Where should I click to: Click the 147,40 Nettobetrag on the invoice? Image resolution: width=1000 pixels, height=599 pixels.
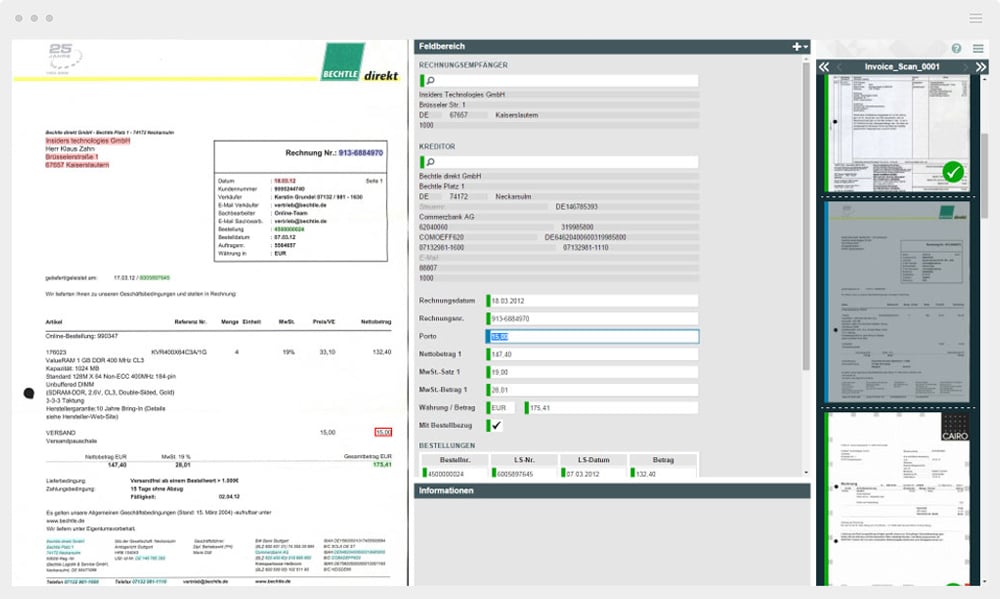click(x=117, y=465)
